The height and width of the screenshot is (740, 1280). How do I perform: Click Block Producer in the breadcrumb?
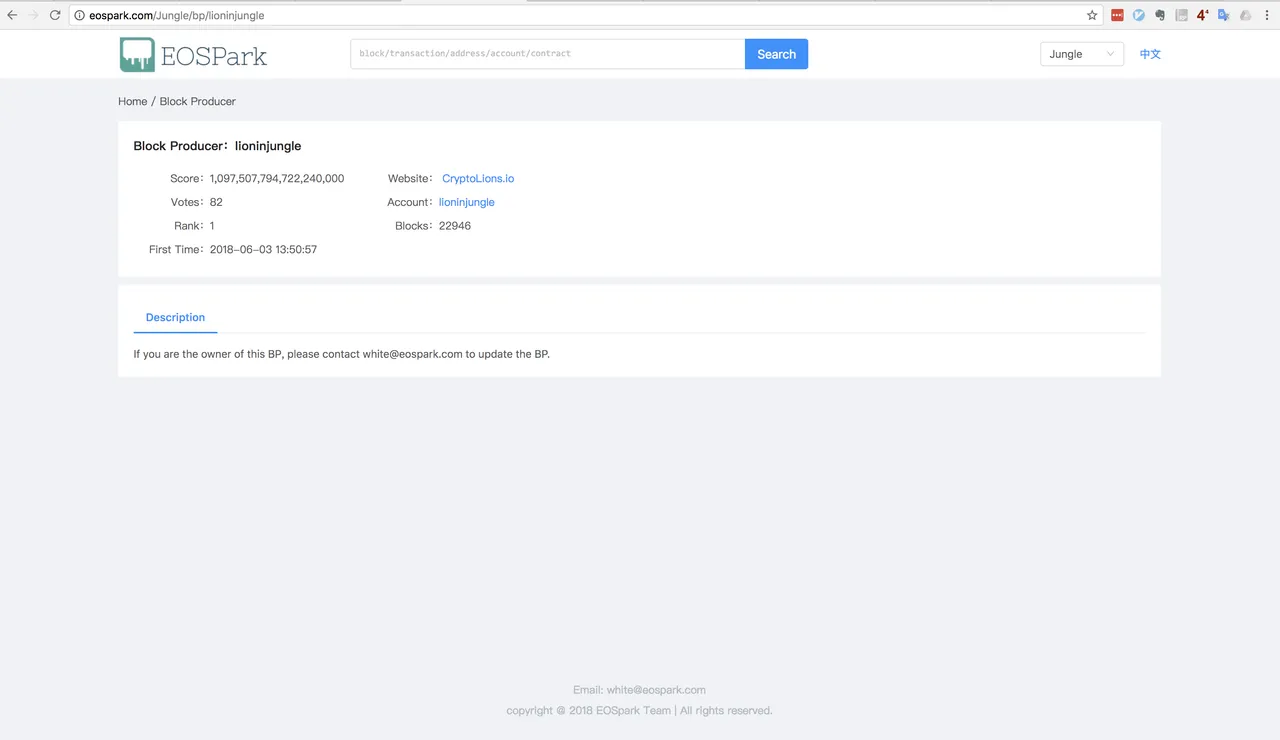(198, 101)
